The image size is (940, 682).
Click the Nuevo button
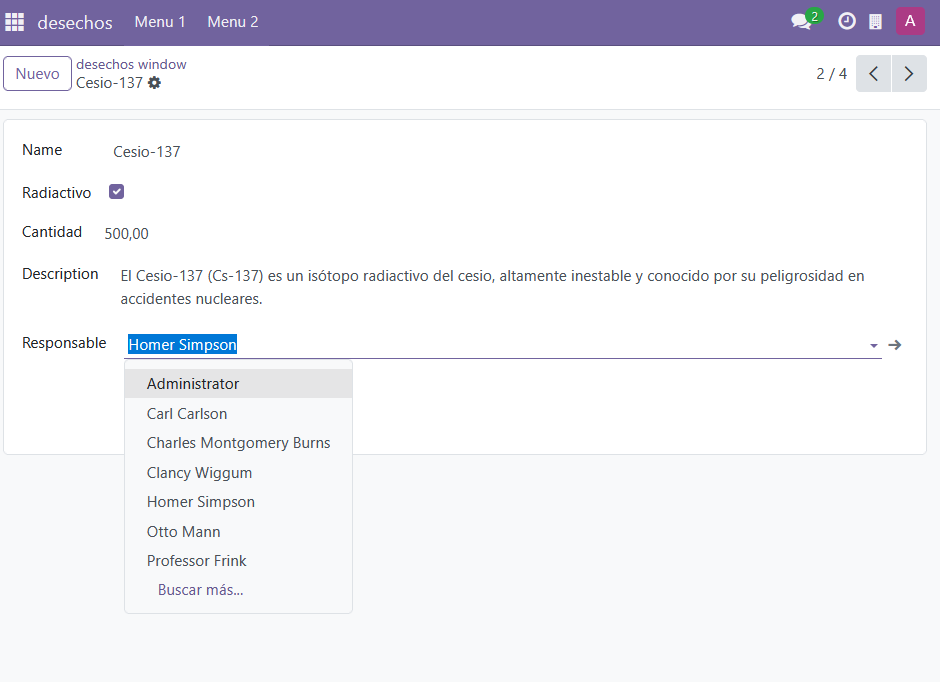38,74
